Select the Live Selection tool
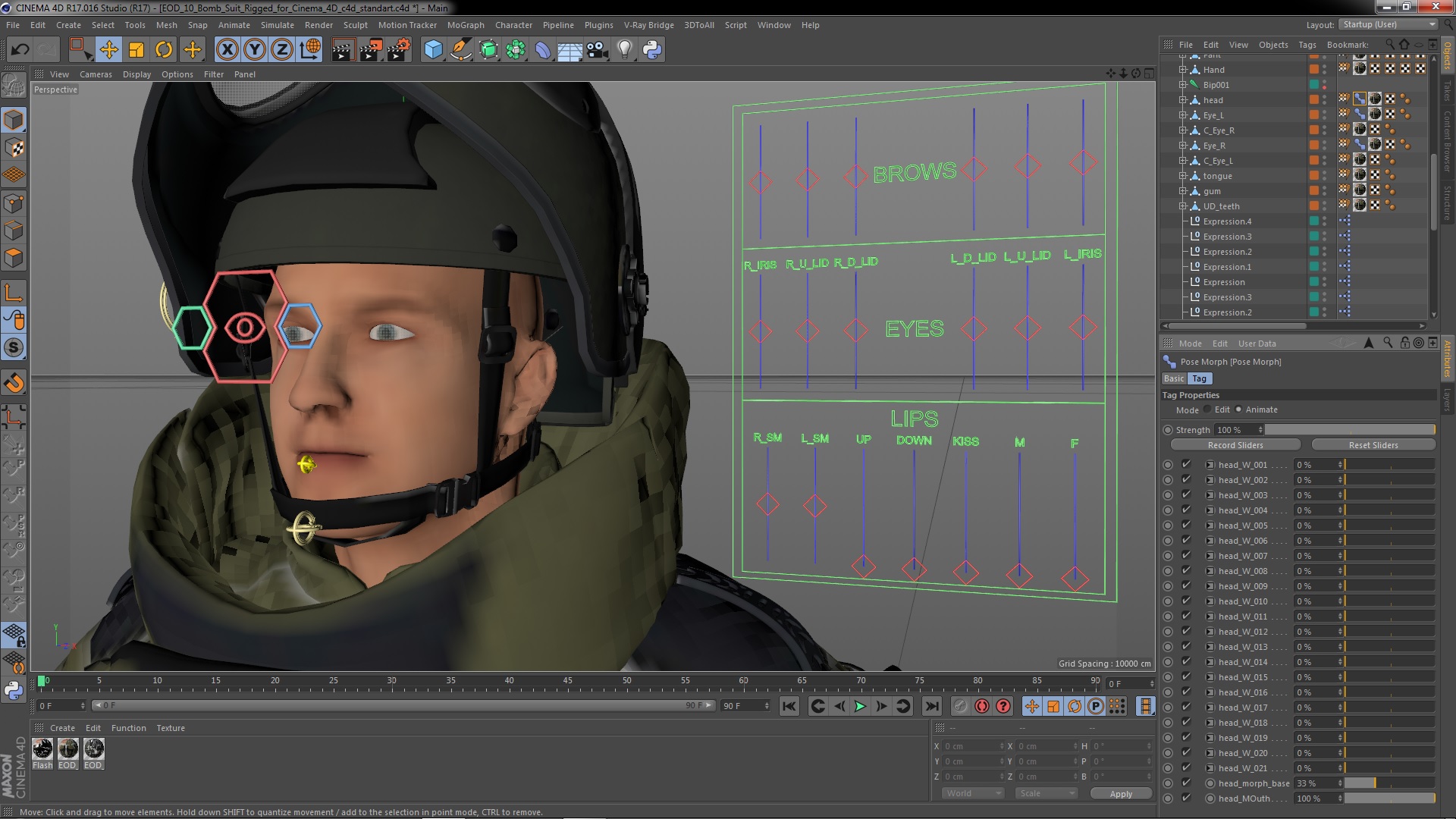This screenshot has height=819, width=1456. click(79, 50)
